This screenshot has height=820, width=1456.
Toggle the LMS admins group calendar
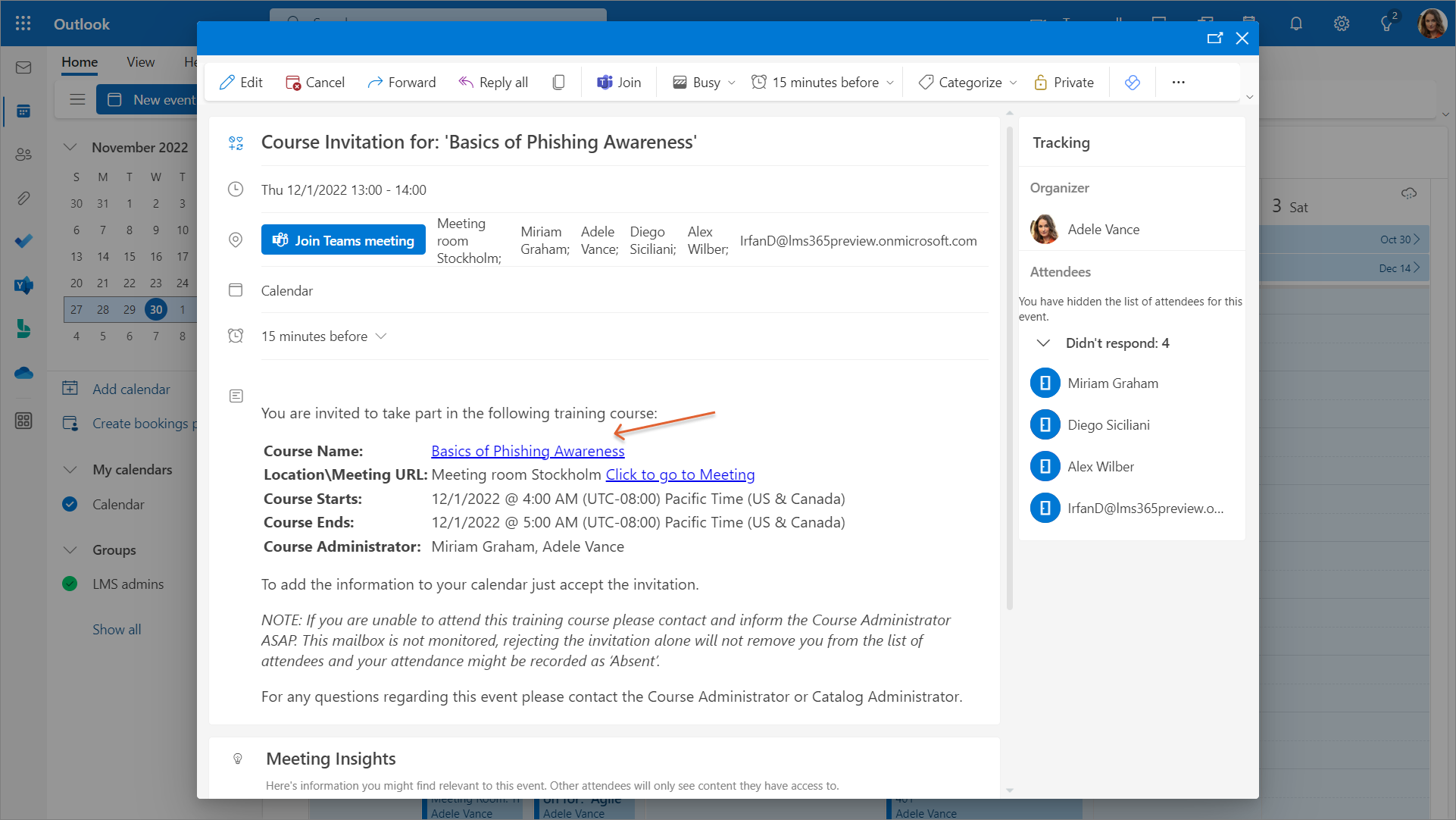70,584
